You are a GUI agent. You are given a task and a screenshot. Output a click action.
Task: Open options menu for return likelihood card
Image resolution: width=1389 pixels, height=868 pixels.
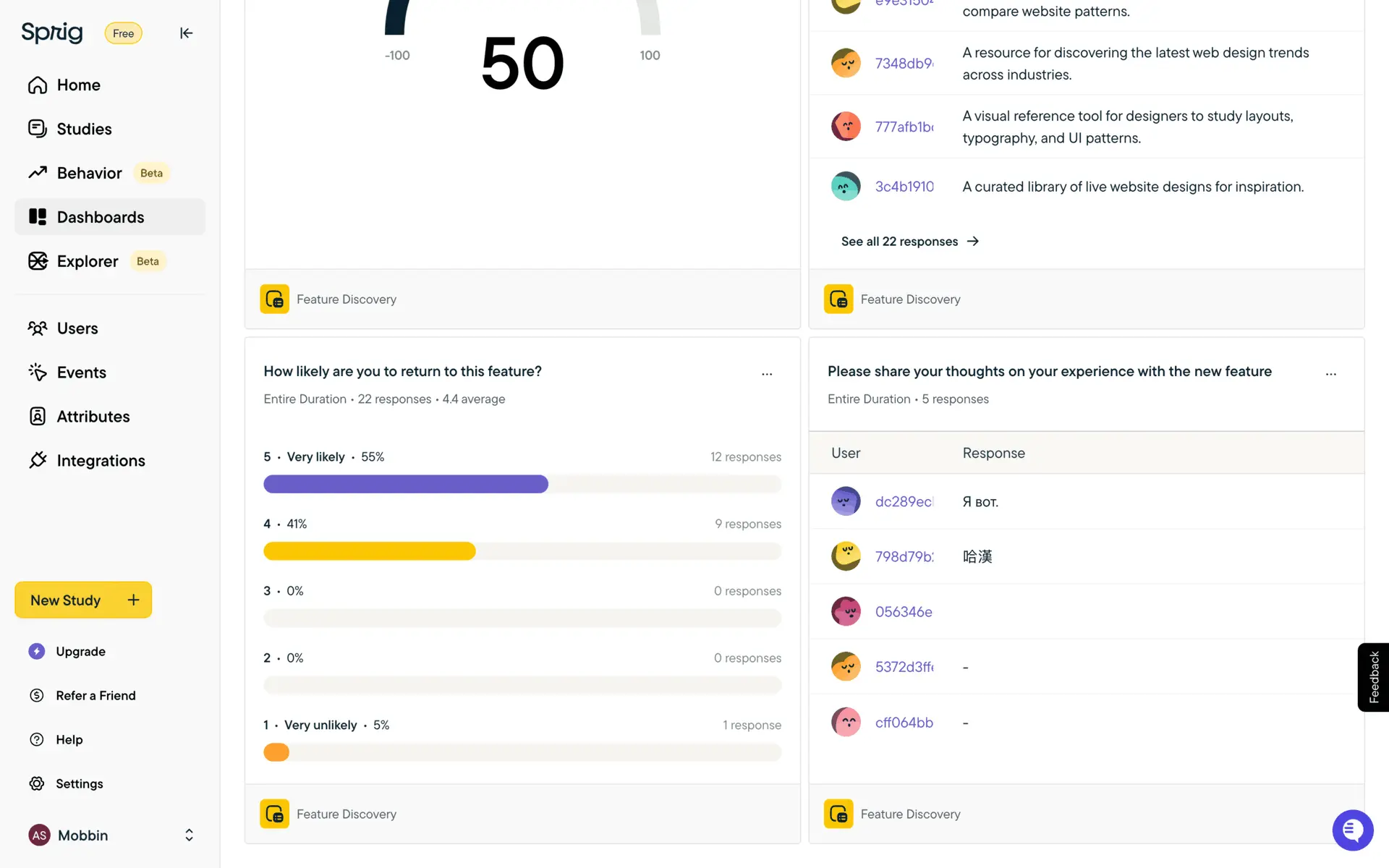pos(767,374)
